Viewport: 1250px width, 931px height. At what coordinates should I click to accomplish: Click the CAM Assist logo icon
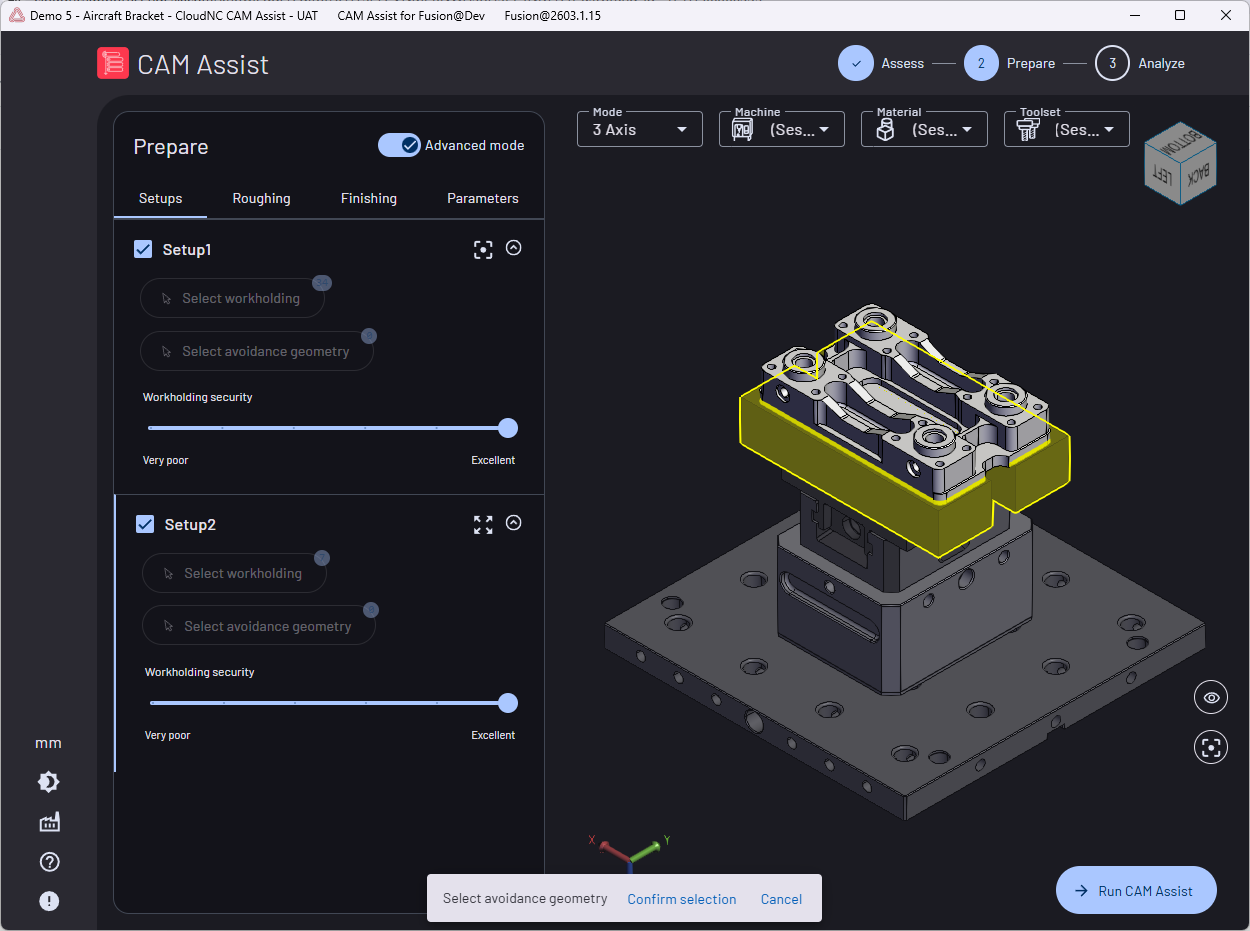(x=113, y=64)
